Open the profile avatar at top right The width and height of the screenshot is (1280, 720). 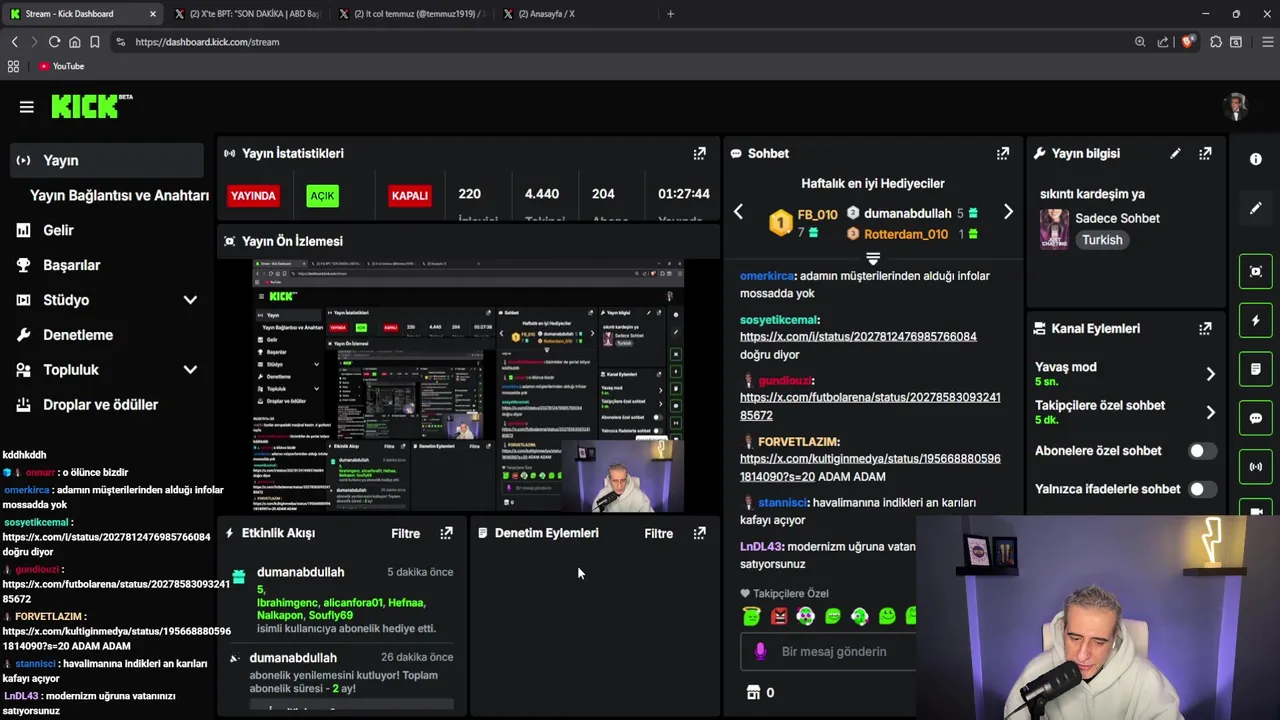coord(1237,107)
